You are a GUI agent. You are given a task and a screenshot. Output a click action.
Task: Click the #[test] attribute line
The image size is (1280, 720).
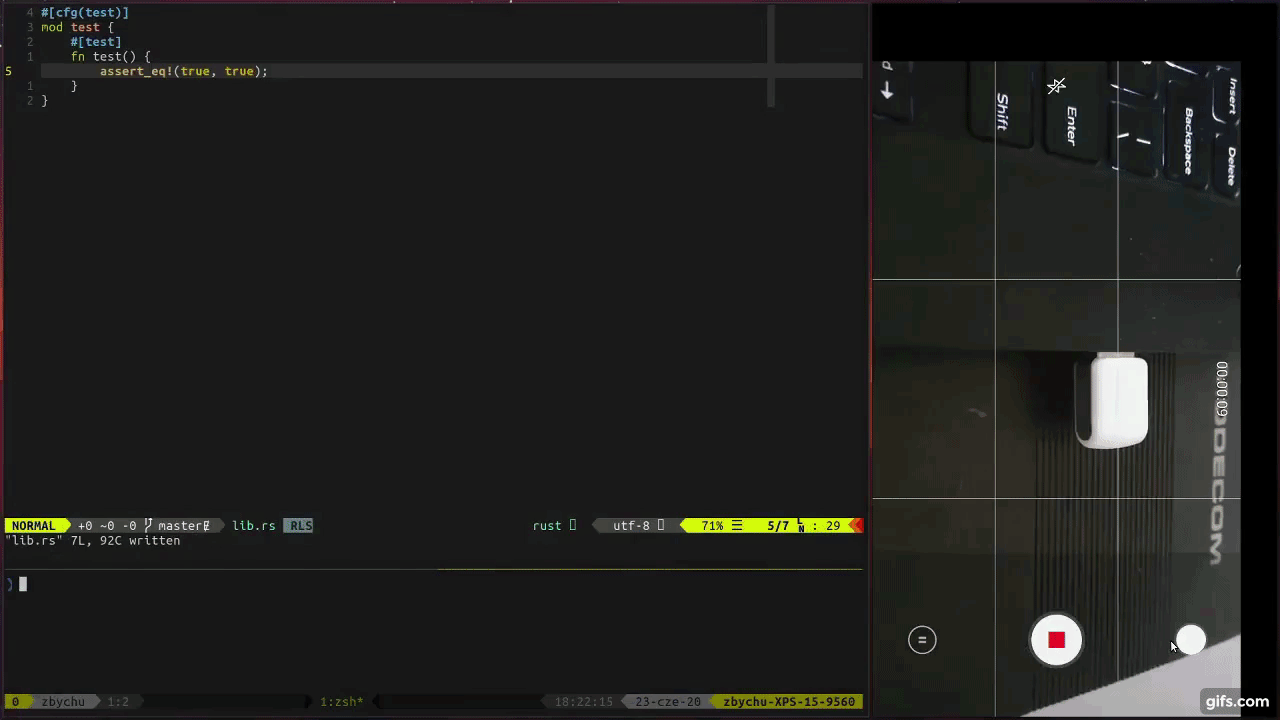96,42
